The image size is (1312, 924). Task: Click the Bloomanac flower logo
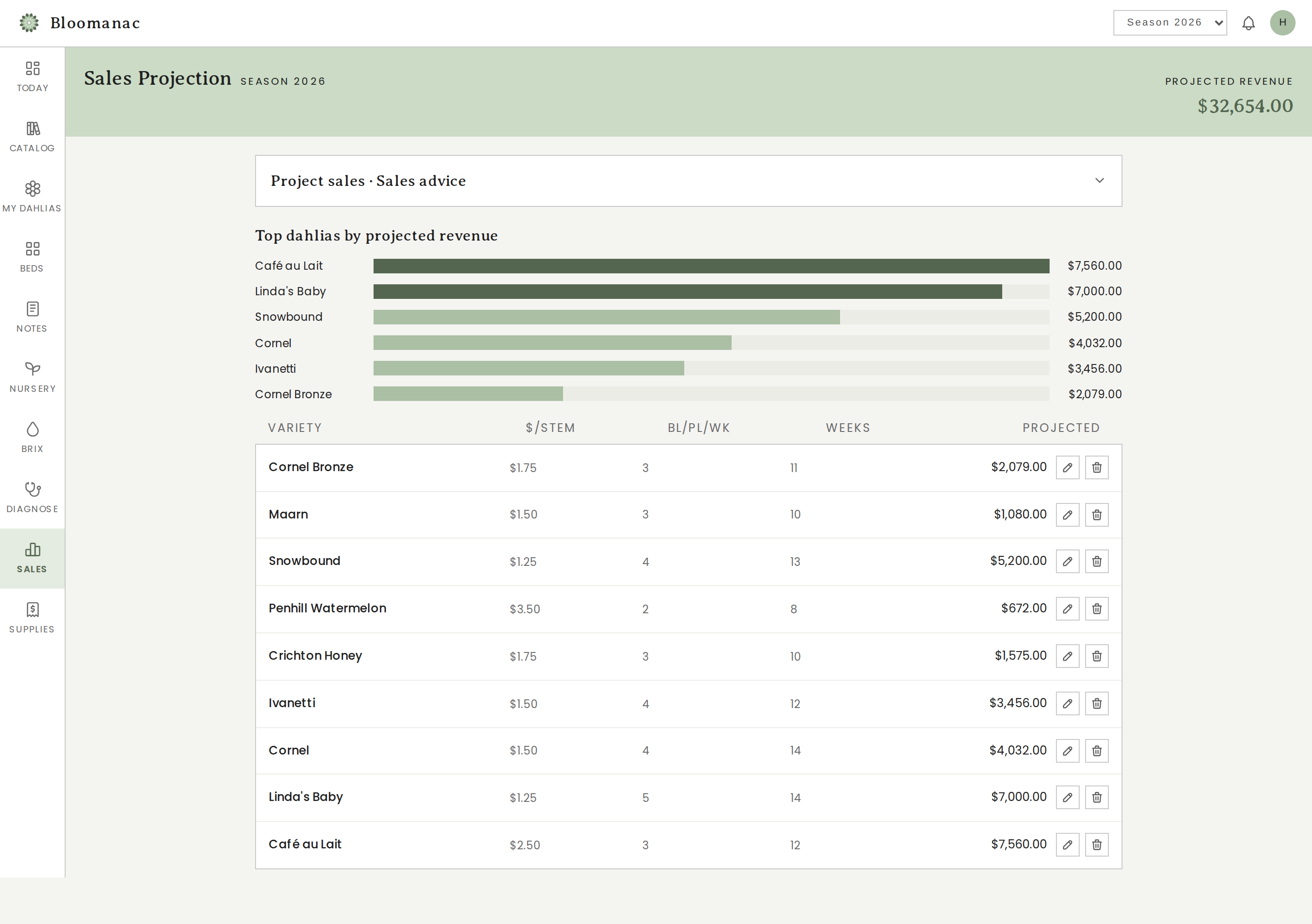coord(29,23)
